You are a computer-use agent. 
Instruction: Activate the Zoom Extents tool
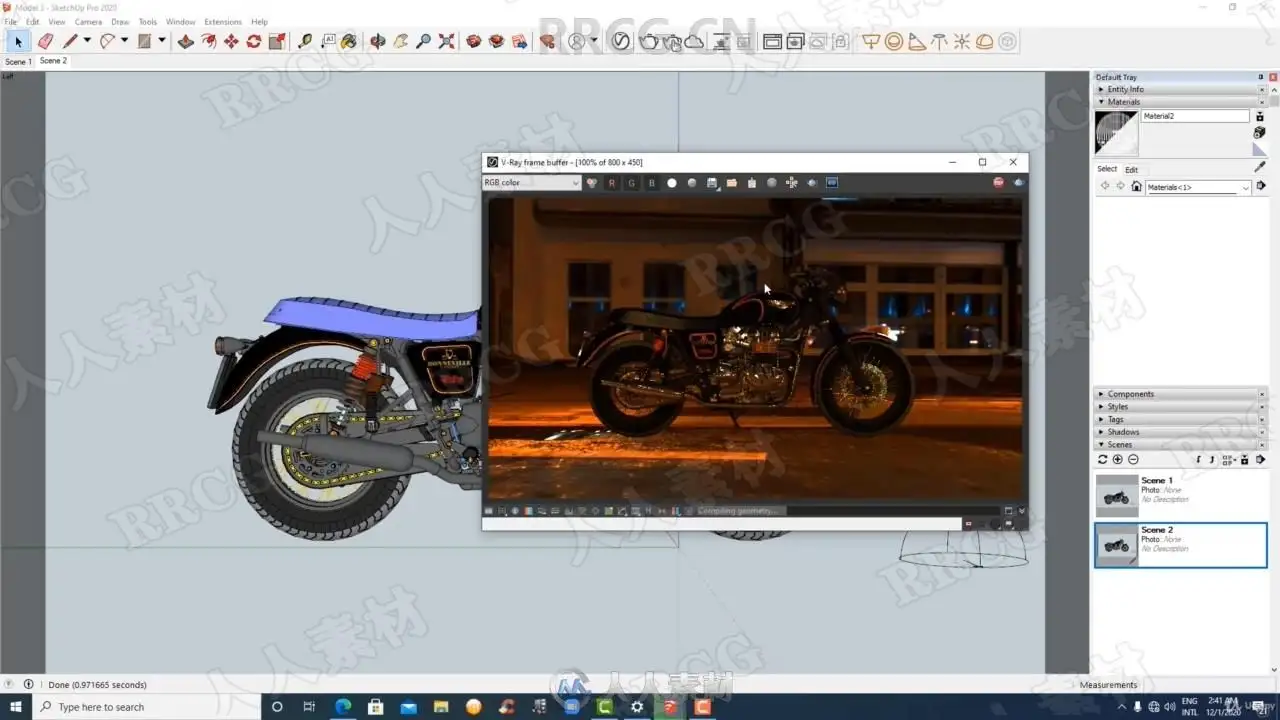(446, 41)
